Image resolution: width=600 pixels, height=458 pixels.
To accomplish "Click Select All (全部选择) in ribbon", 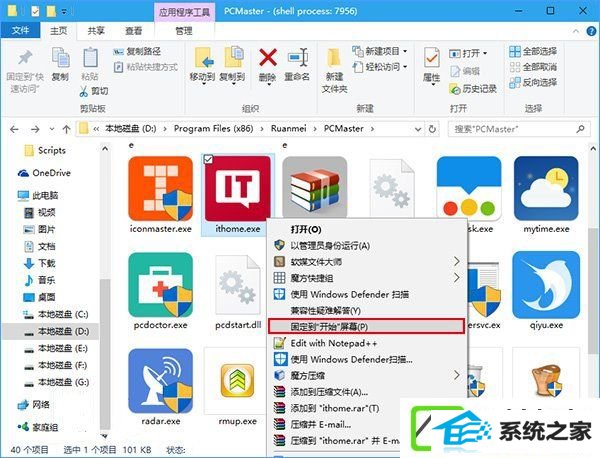I will [x=533, y=51].
